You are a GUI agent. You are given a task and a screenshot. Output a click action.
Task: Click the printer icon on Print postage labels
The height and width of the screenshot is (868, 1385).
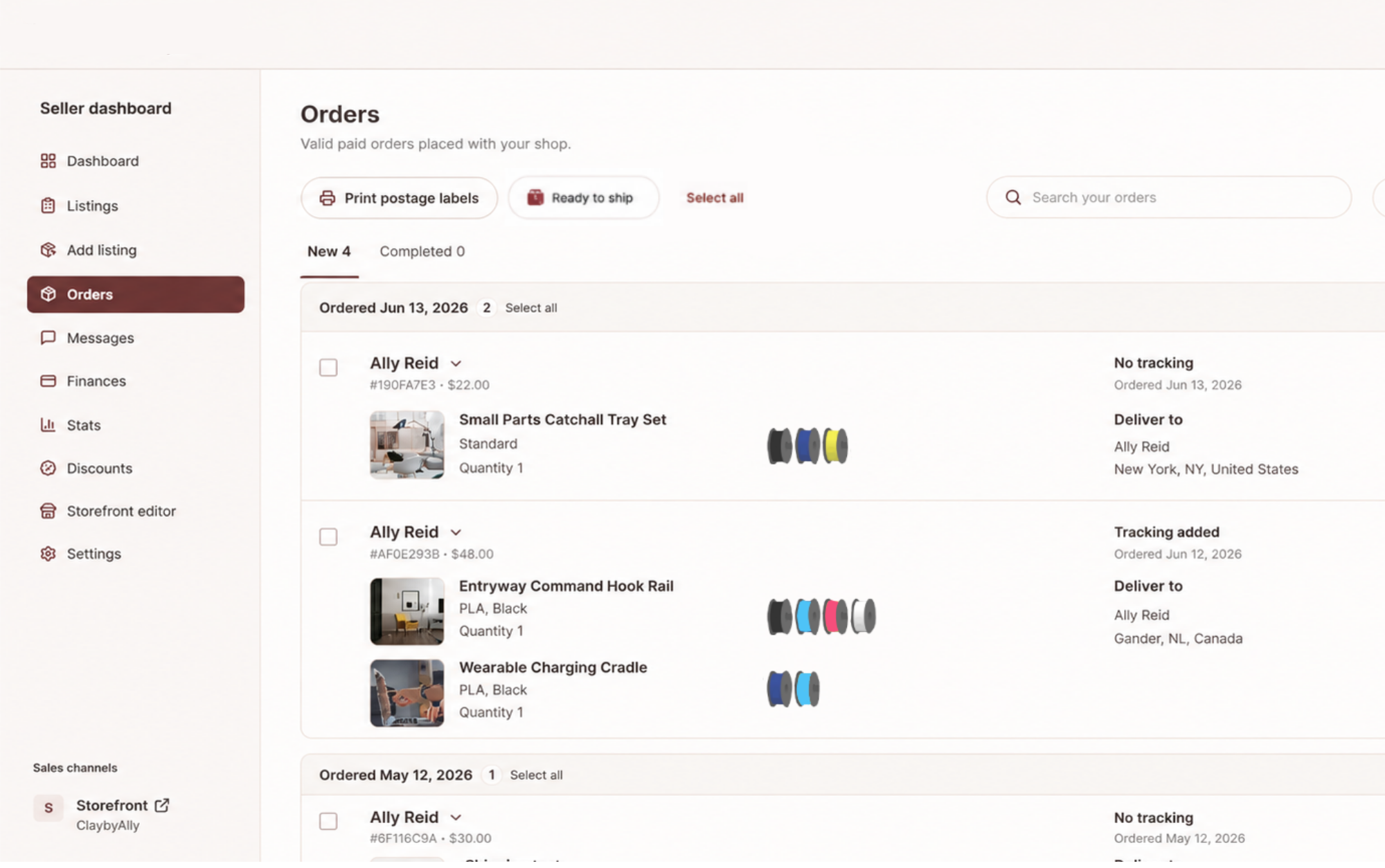coord(328,198)
